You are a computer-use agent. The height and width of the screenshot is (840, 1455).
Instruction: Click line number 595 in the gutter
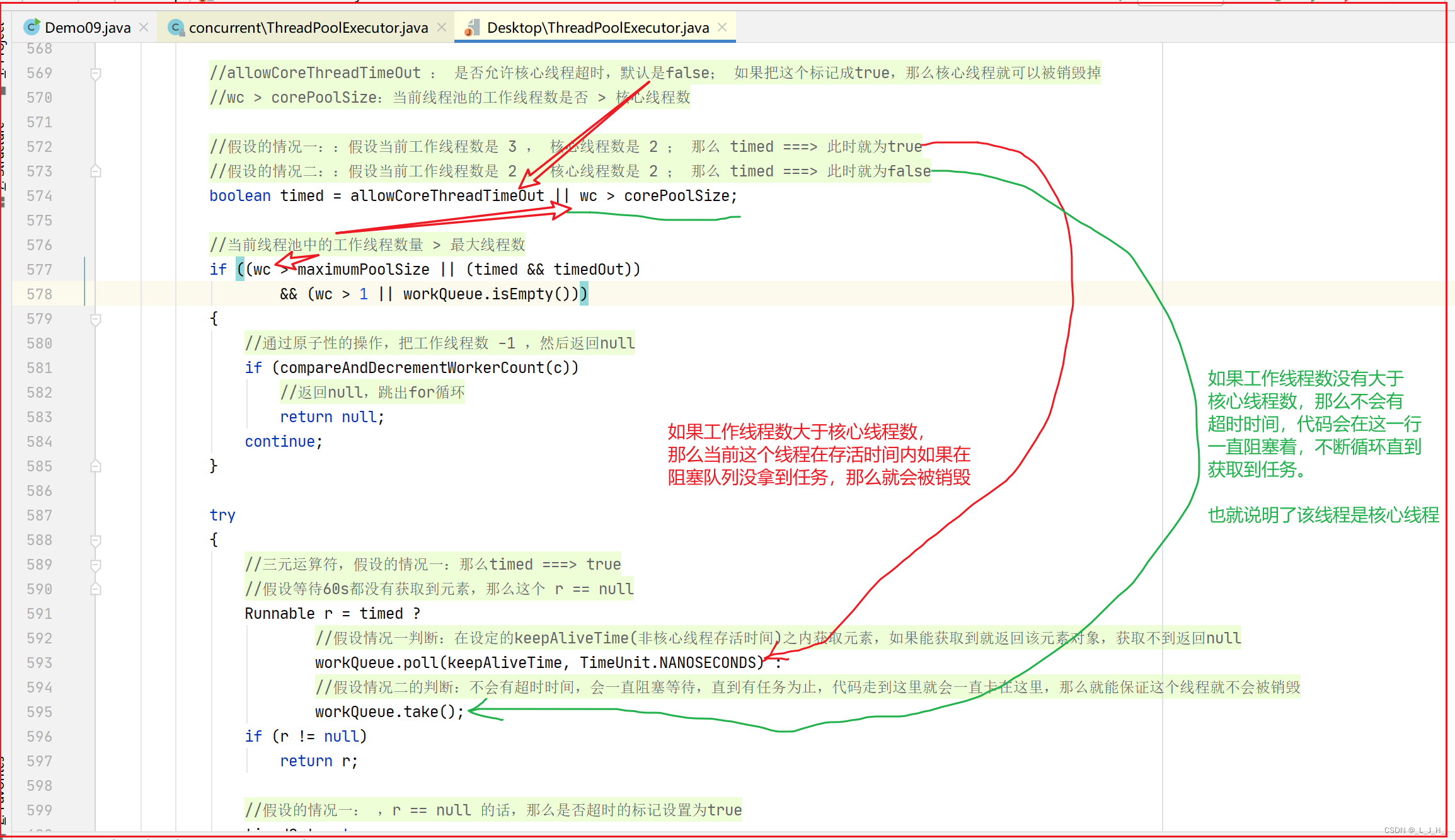[39, 712]
